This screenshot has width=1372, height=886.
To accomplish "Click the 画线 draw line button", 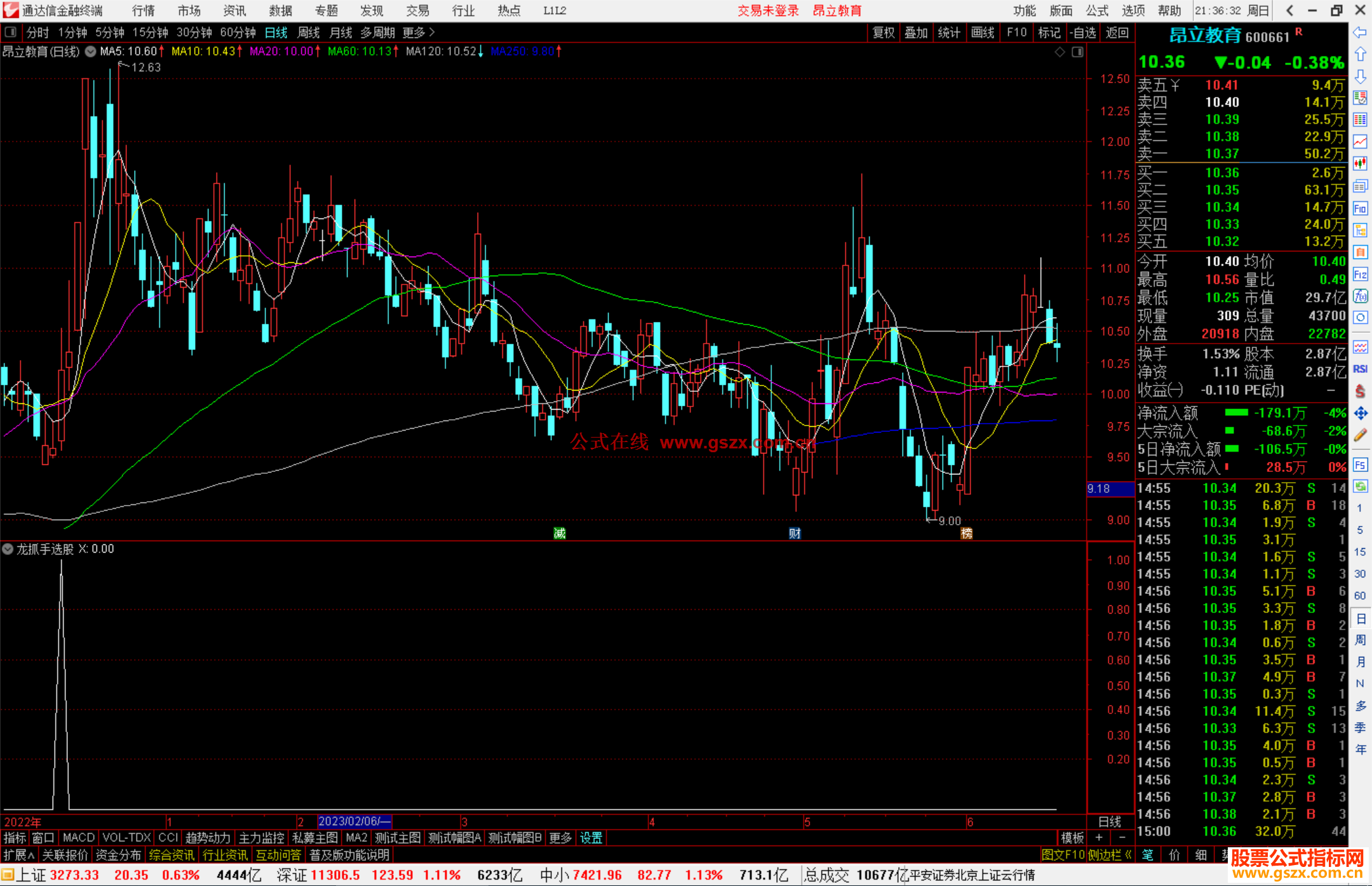I will 982,32.
